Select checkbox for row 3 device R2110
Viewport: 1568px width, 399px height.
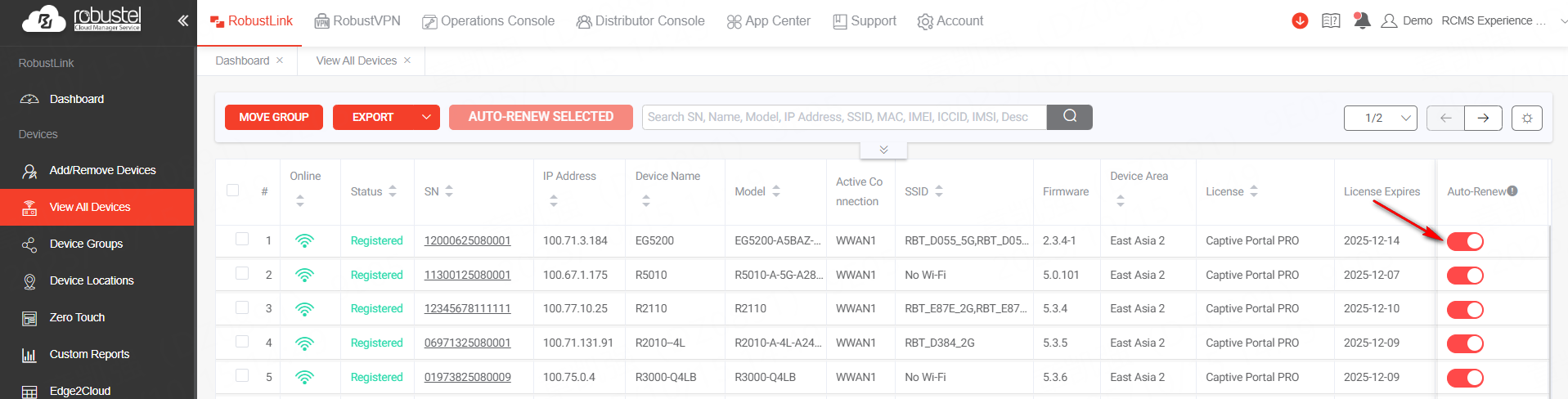(242, 307)
